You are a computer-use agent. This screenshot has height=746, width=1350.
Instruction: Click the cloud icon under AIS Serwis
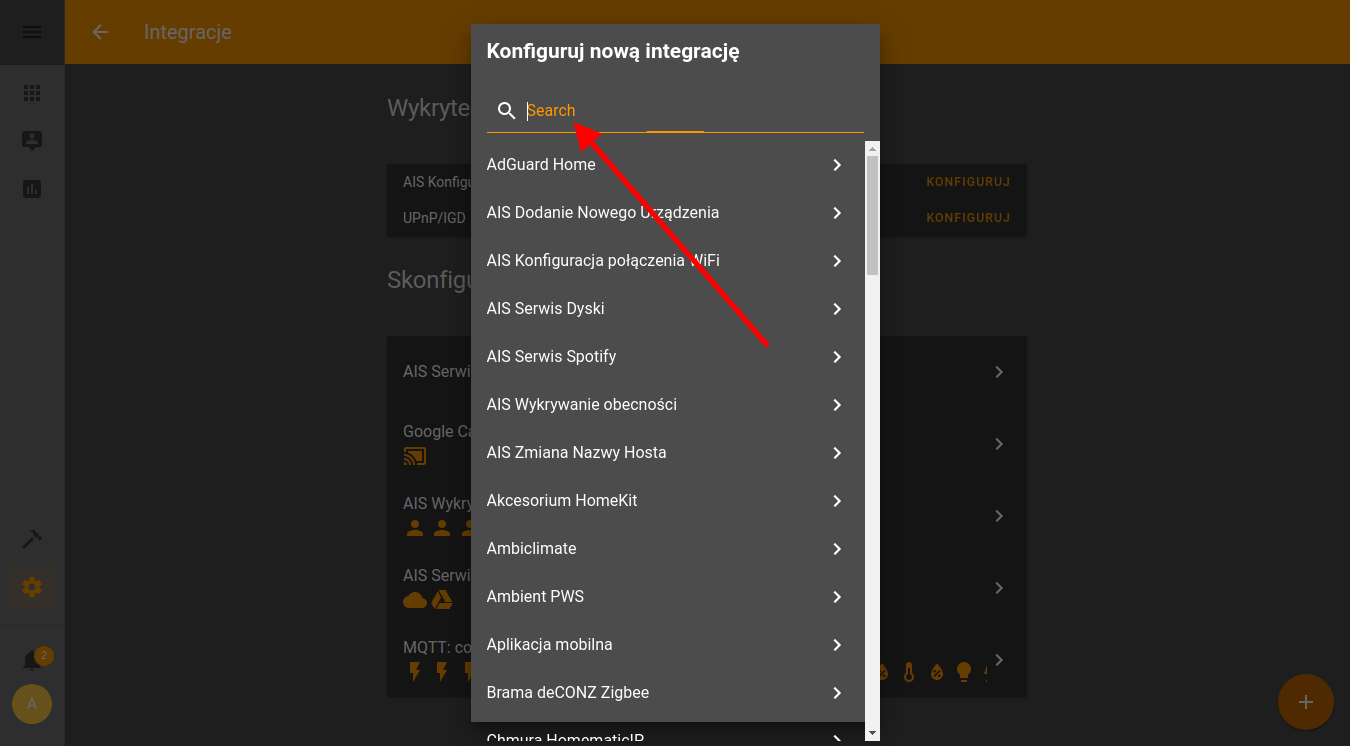click(x=414, y=600)
